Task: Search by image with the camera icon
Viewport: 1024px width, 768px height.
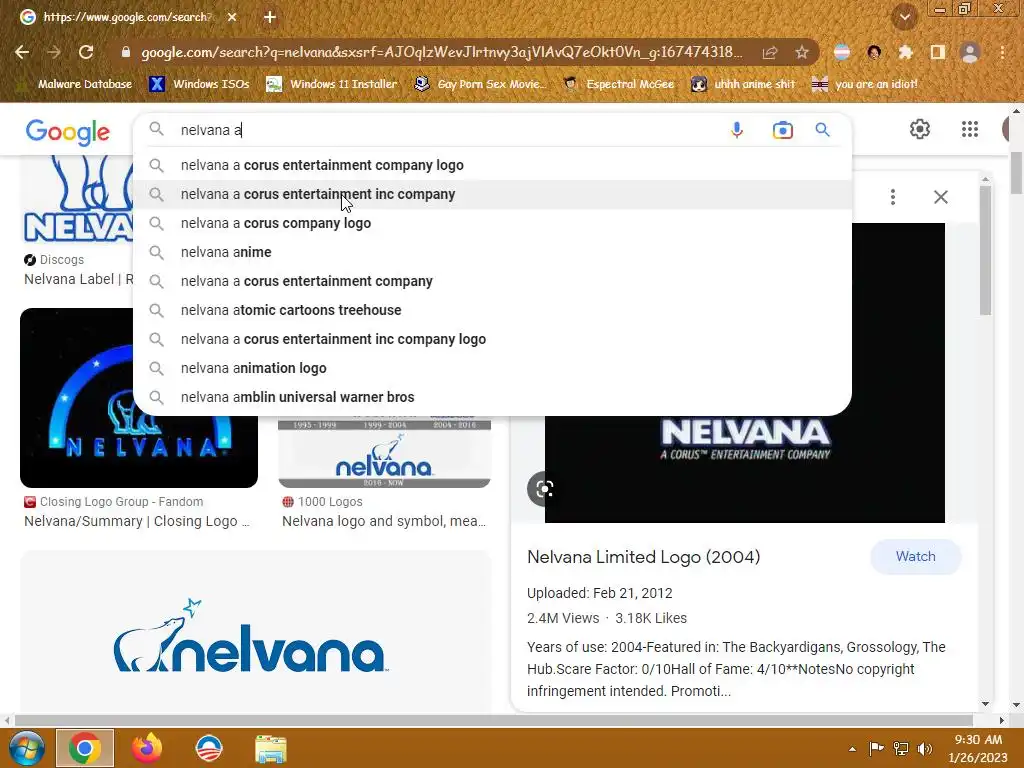Action: point(782,130)
